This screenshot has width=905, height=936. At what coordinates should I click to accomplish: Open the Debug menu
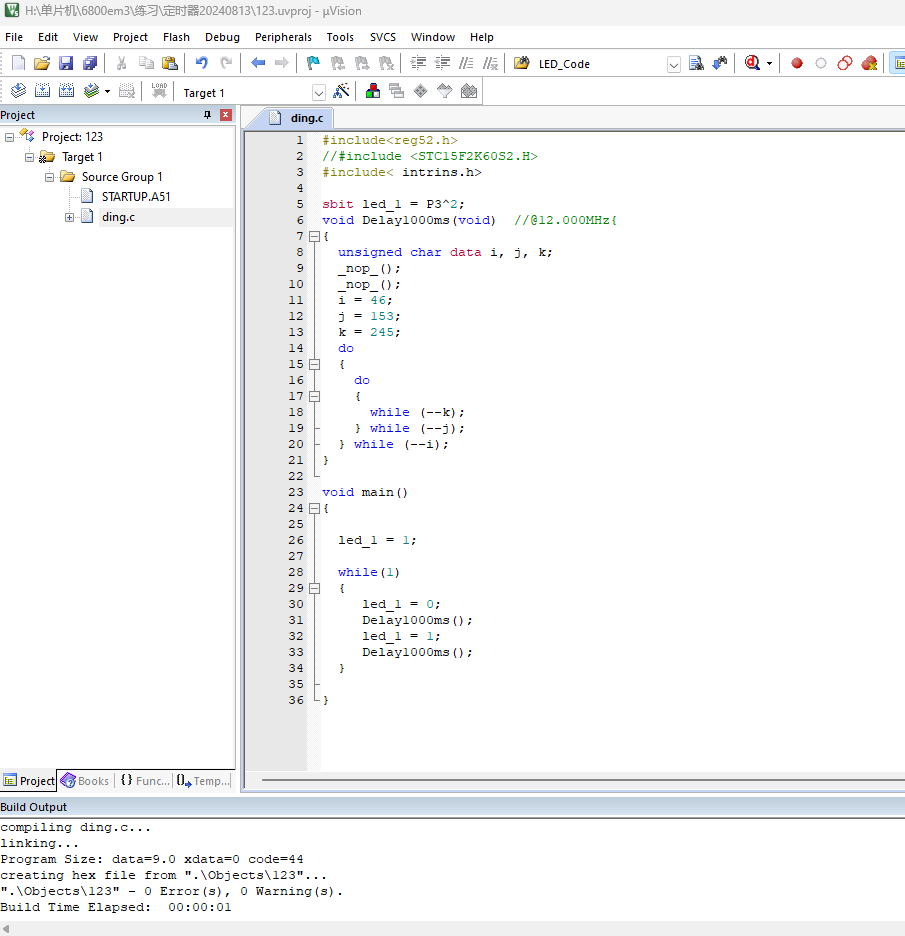[x=222, y=37]
